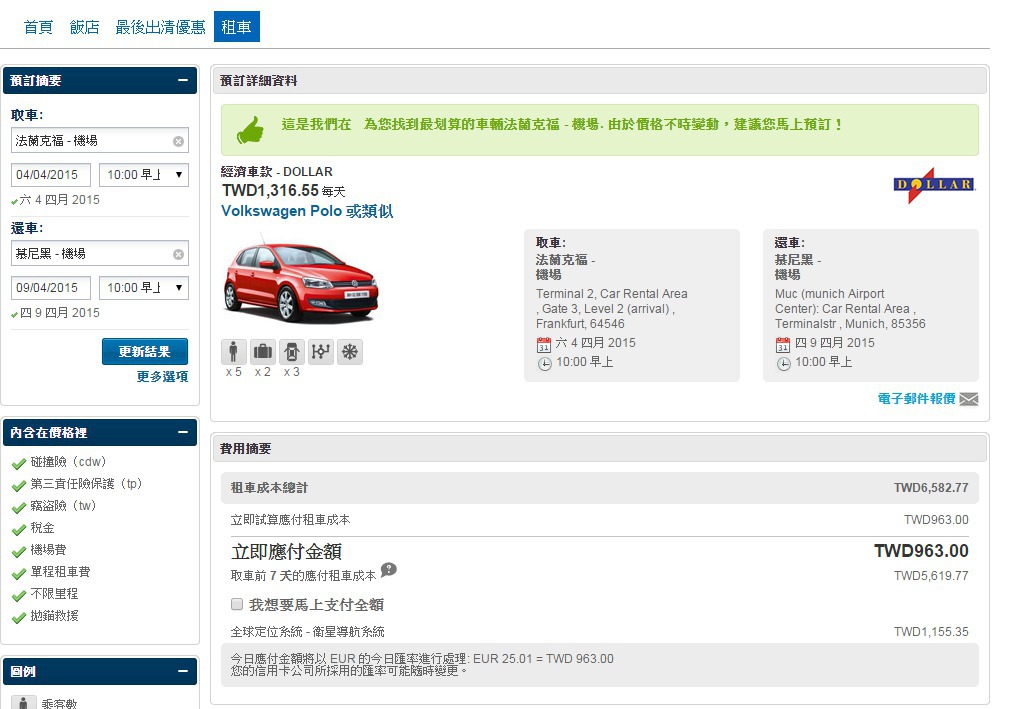
Task: Click the pay-later amount TWD5,619.77
Action: [931, 576]
